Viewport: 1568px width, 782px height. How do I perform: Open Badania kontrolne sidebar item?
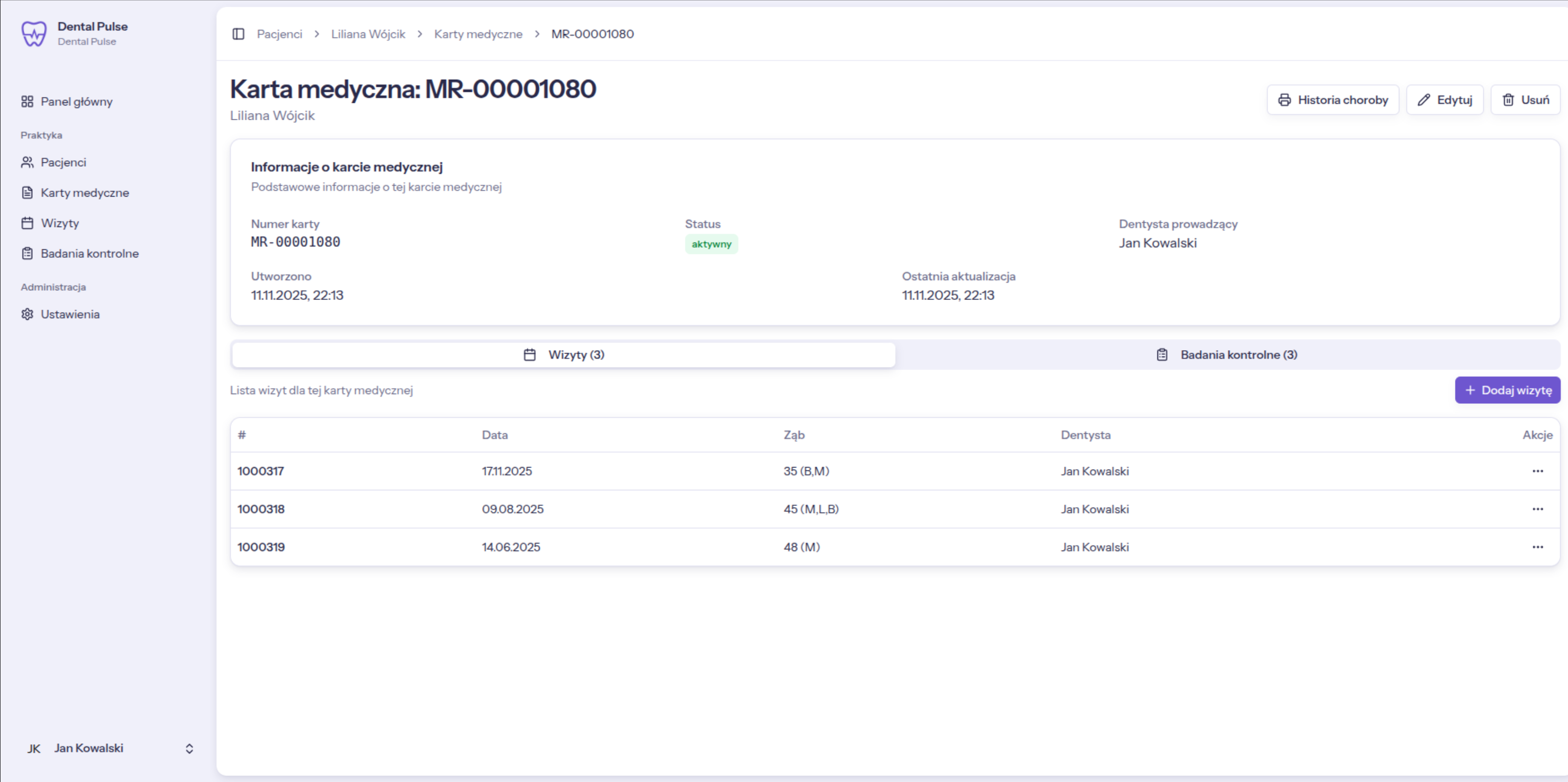coord(89,254)
